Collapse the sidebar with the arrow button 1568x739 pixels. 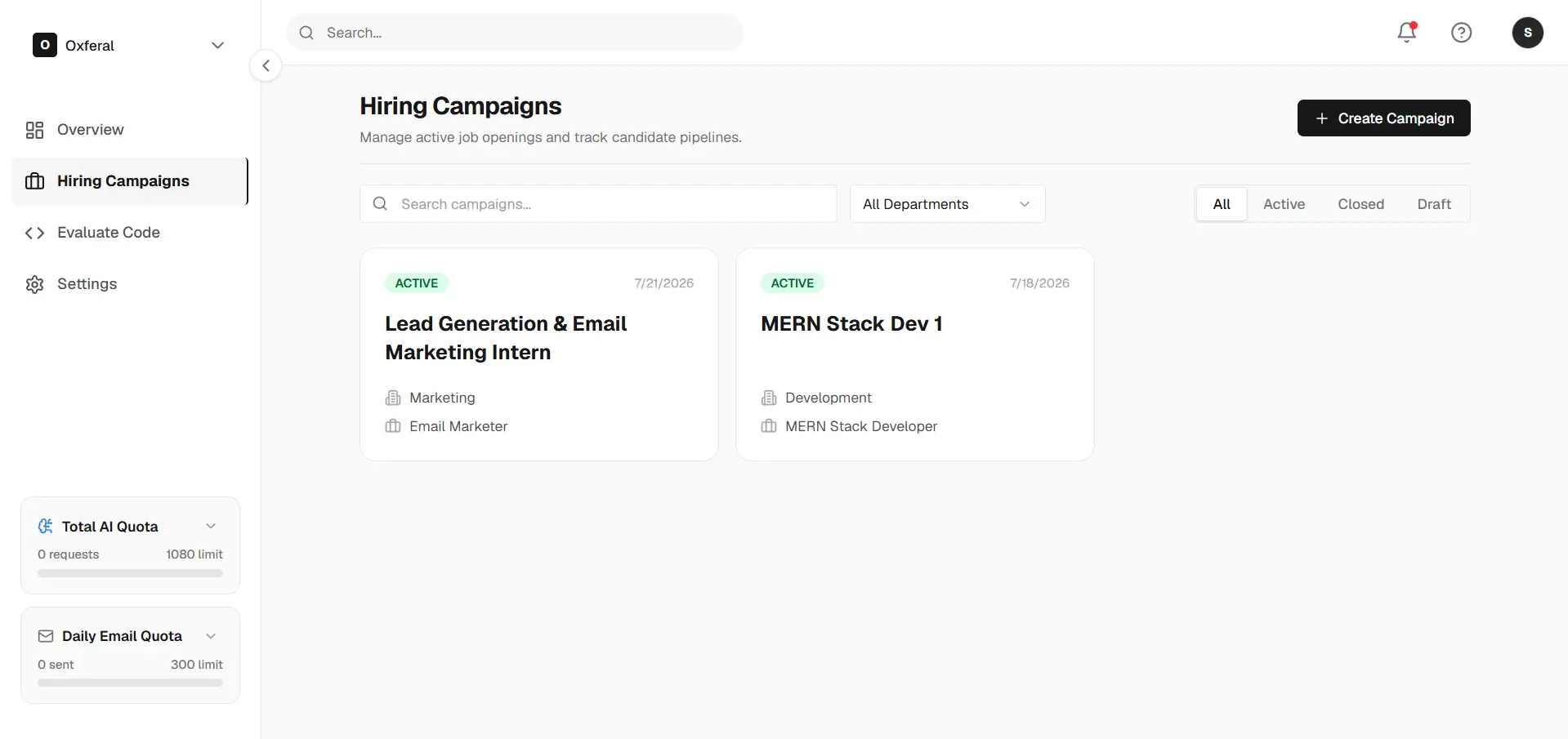pyautogui.click(x=266, y=66)
